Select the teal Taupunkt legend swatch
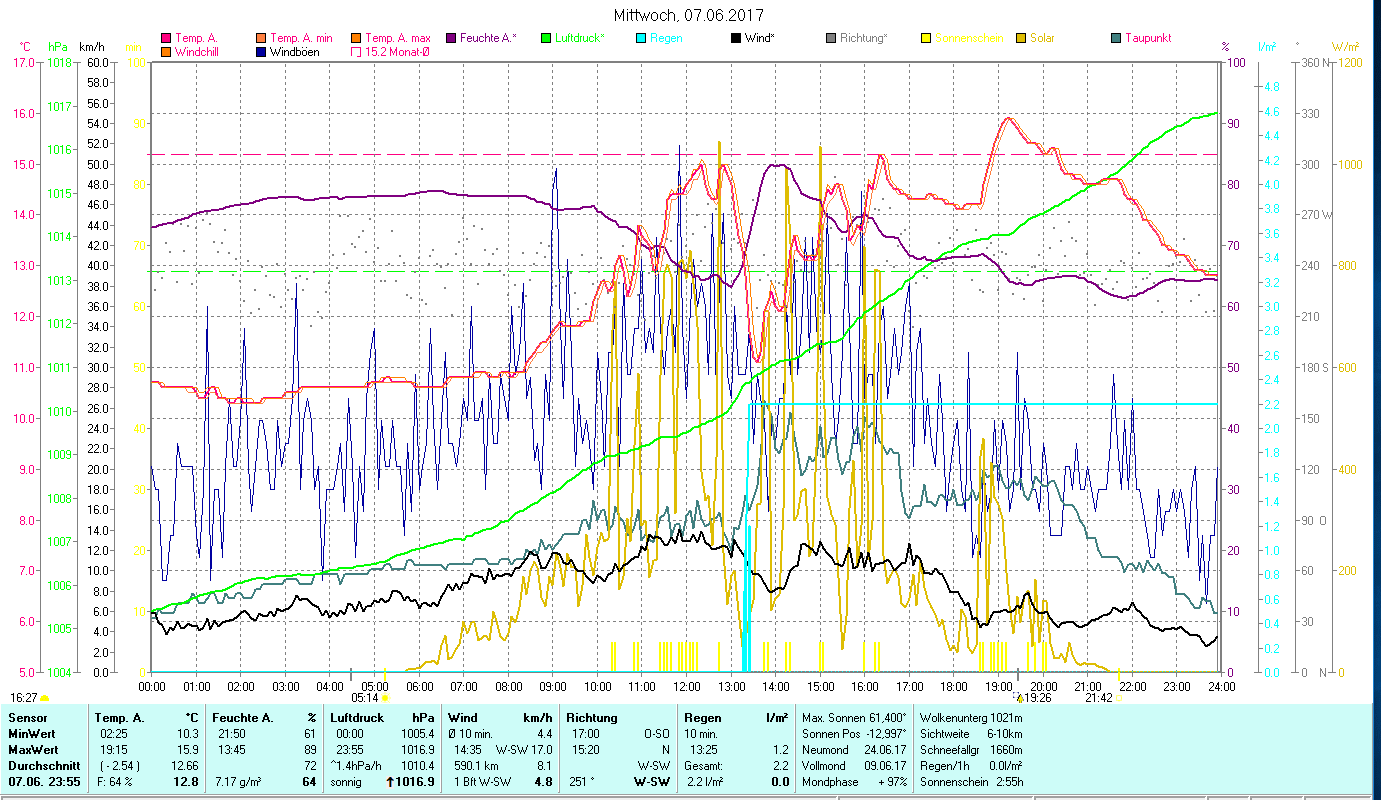The height and width of the screenshot is (800, 1381). (x=1115, y=38)
